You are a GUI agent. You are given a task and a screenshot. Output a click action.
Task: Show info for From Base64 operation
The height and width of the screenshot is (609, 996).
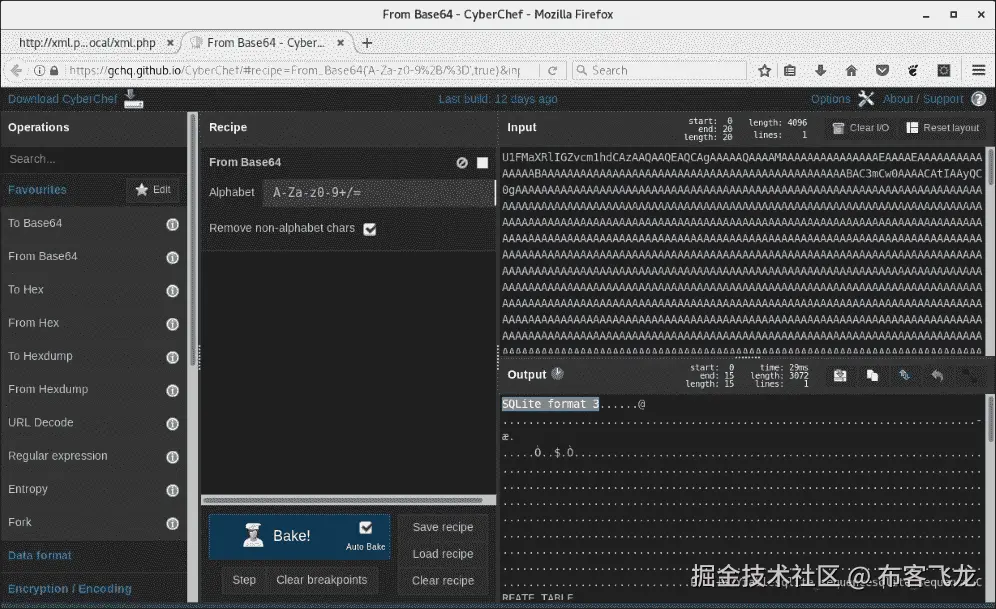click(x=172, y=257)
